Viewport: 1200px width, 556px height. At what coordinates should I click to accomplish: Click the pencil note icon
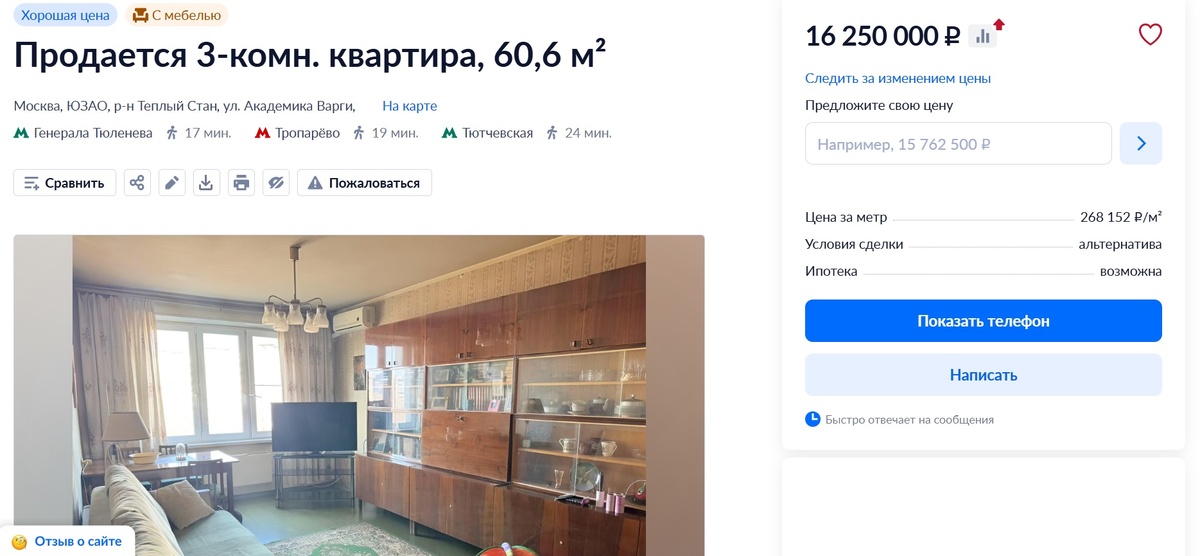pyautogui.click(x=172, y=183)
